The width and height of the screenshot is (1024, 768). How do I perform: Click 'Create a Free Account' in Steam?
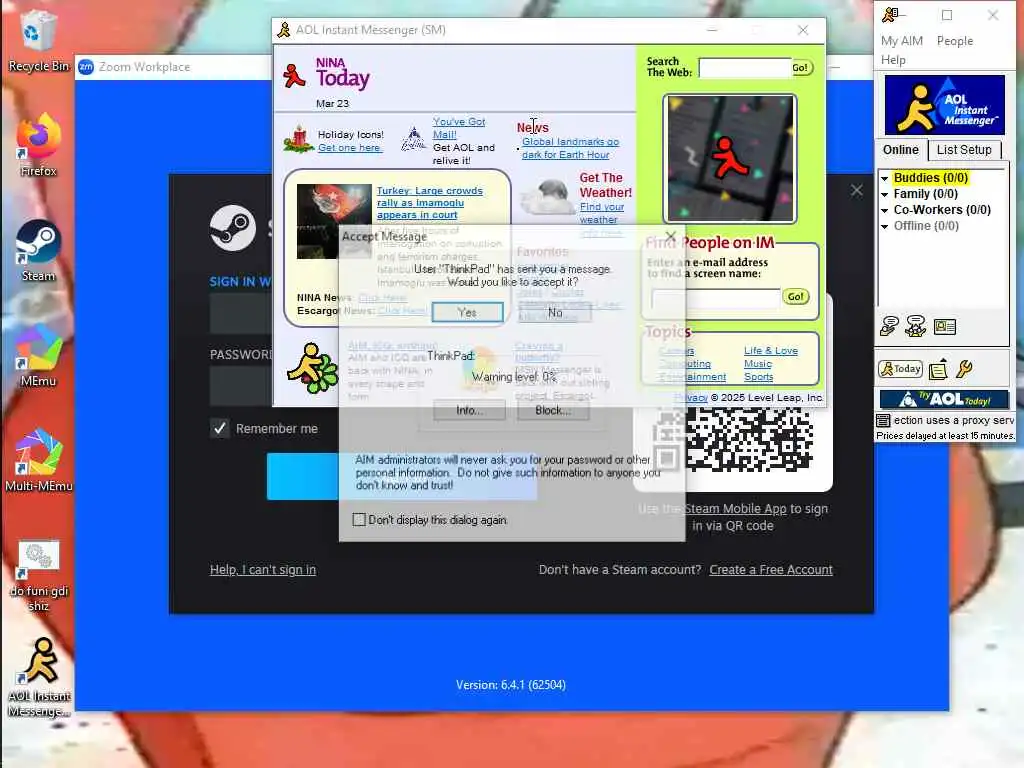point(771,569)
